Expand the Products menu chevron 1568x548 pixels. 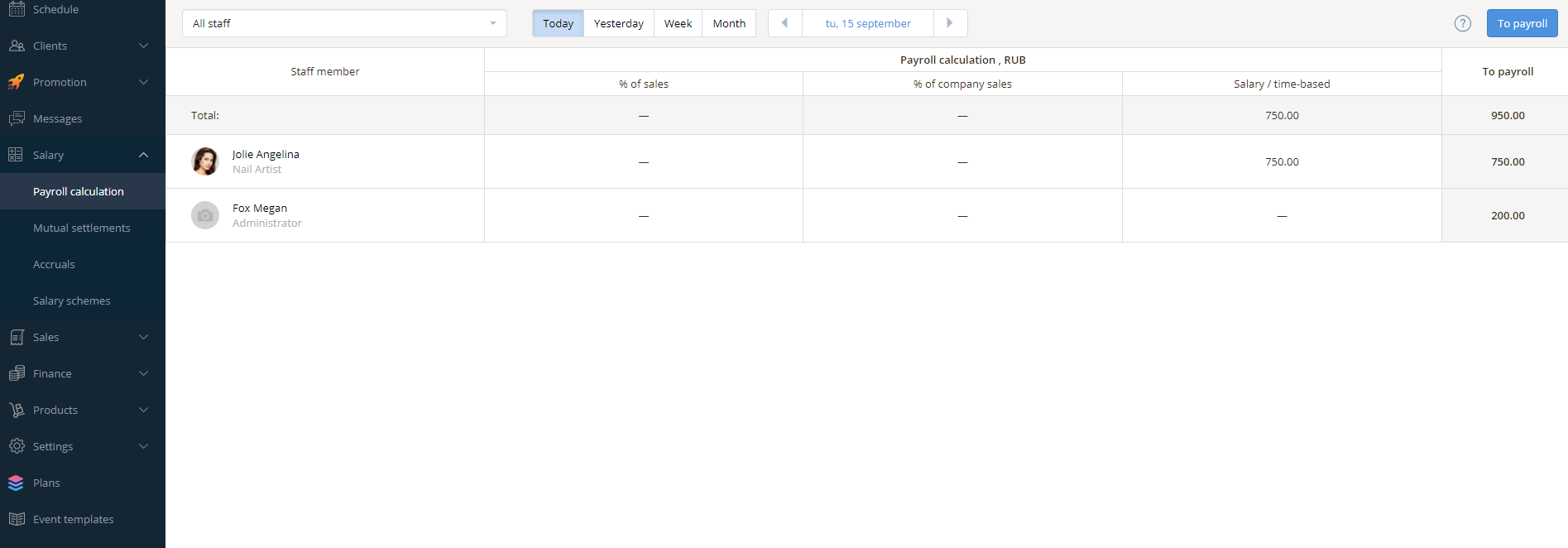[x=144, y=410]
